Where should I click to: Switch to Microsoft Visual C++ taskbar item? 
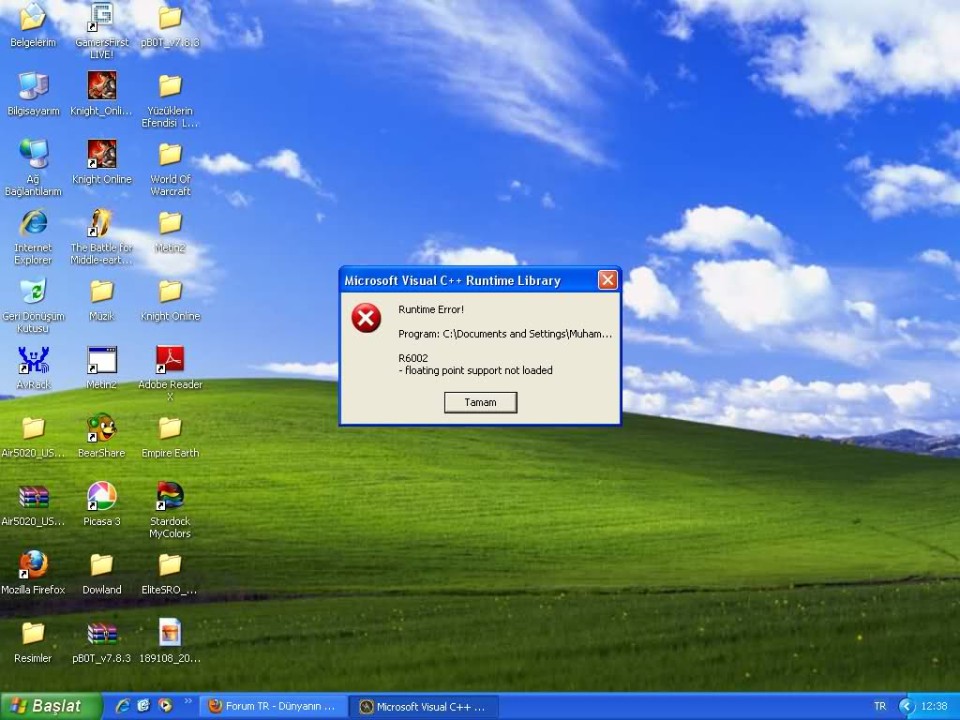(x=424, y=707)
